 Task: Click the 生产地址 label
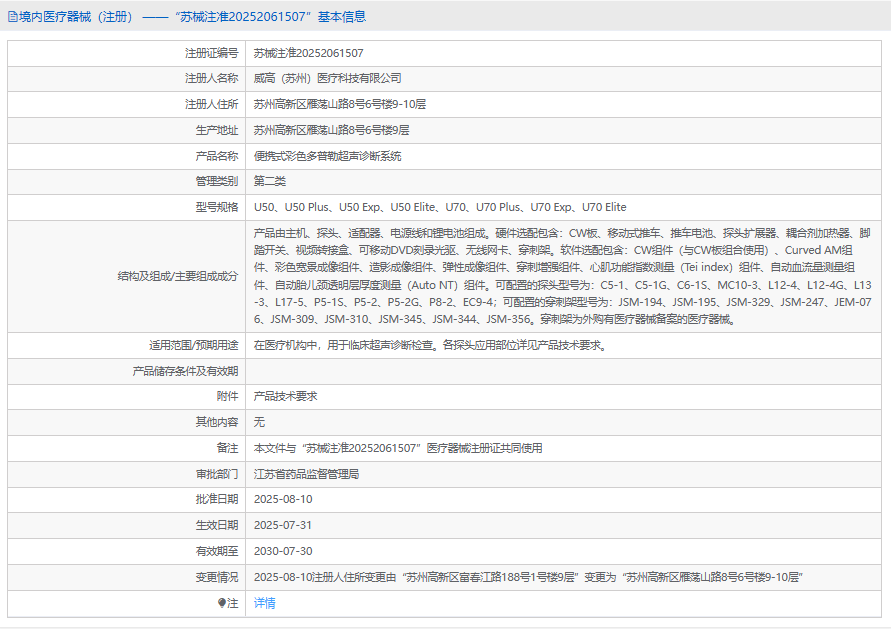click(217, 130)
